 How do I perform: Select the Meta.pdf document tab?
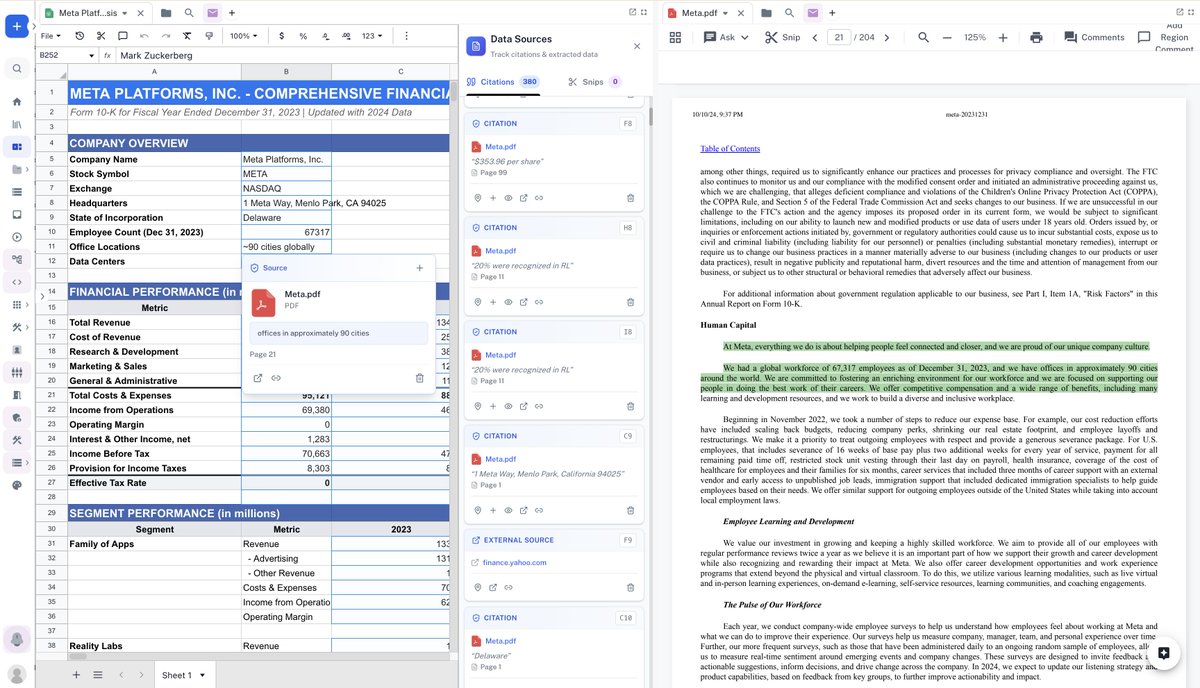698,12
